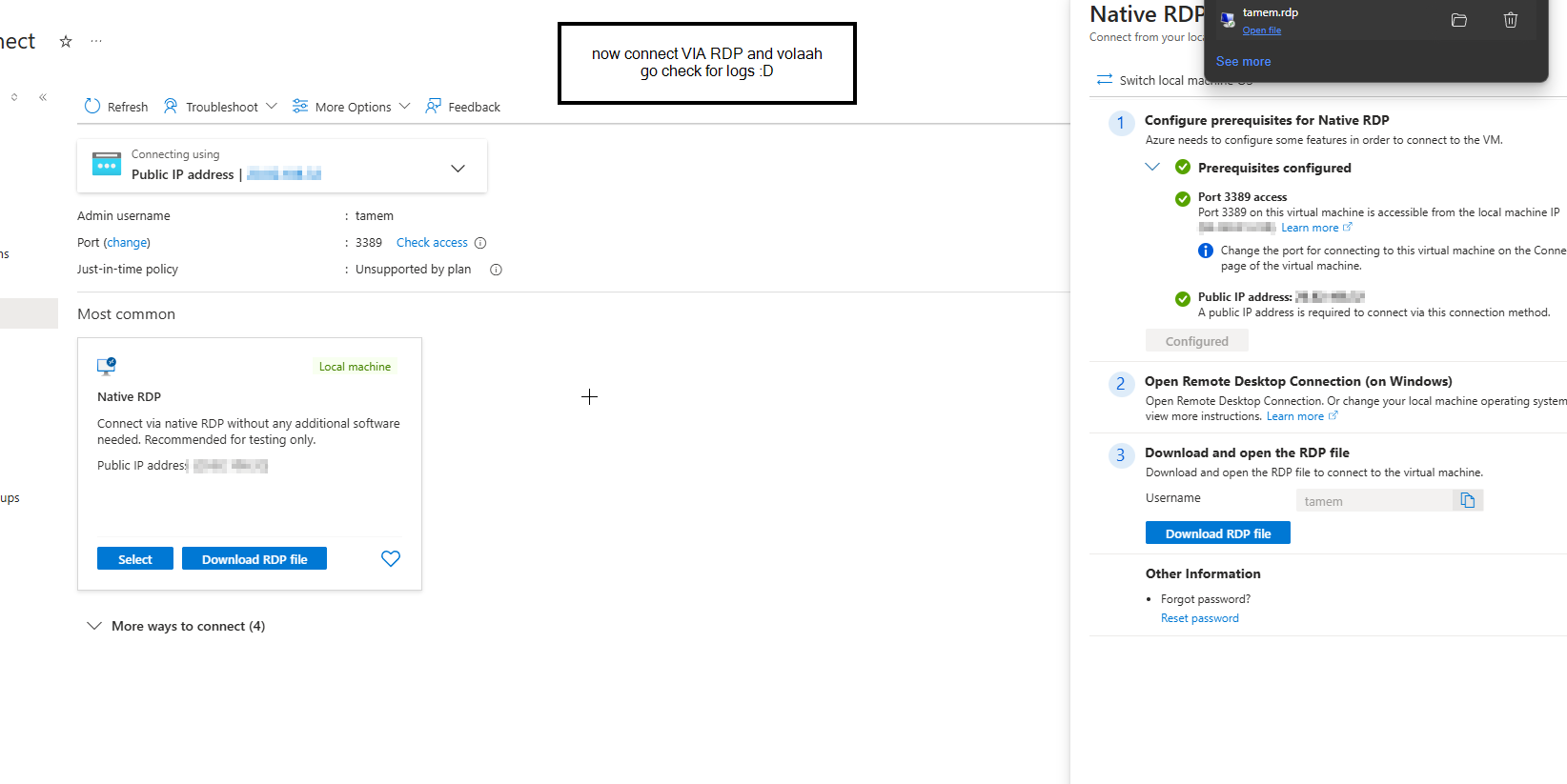Viewport: 1567px width, 784px height.
Task: Download RDP file from Native RDP card
Action: coord(254,559)
